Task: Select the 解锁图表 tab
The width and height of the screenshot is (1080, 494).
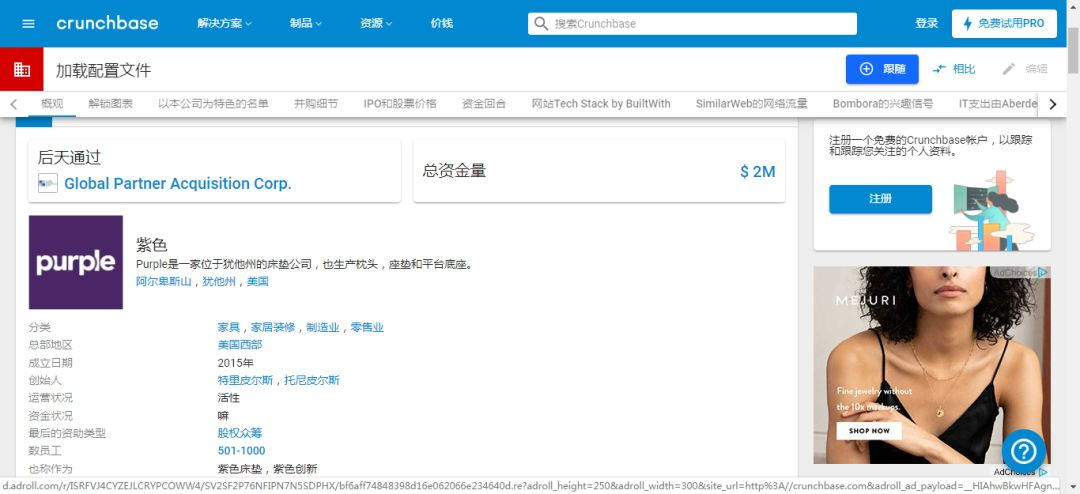Action: click(x=110, y=104)
